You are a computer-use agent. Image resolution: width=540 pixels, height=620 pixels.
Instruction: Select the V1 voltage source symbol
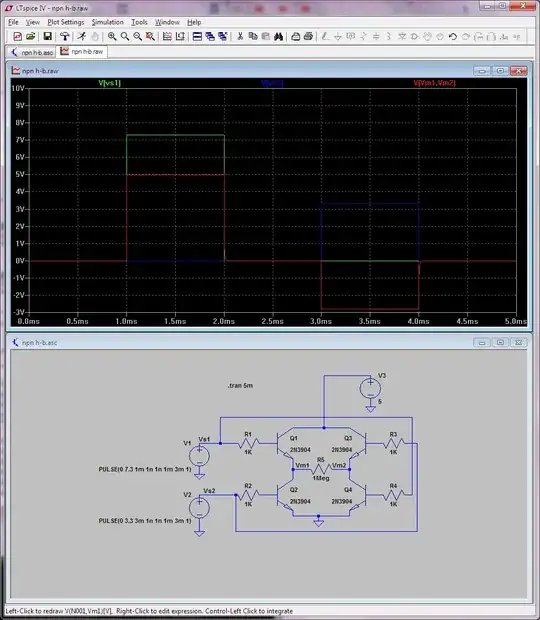(x=199, y=456)
